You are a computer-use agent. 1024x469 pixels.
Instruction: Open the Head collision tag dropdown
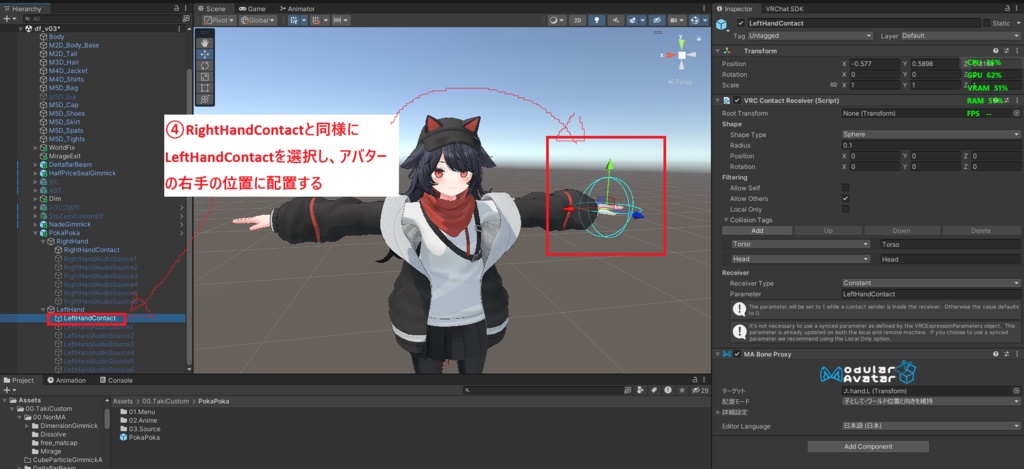[x=801, y=259]
